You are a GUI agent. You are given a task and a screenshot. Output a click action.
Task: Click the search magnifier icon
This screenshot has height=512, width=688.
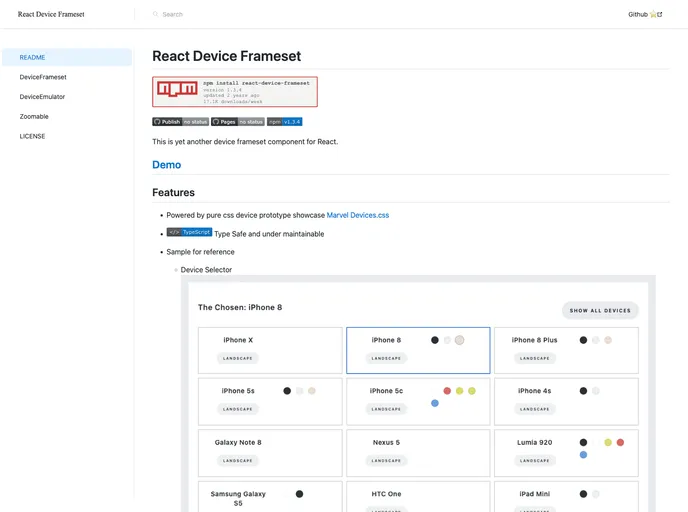pos(155,14)
